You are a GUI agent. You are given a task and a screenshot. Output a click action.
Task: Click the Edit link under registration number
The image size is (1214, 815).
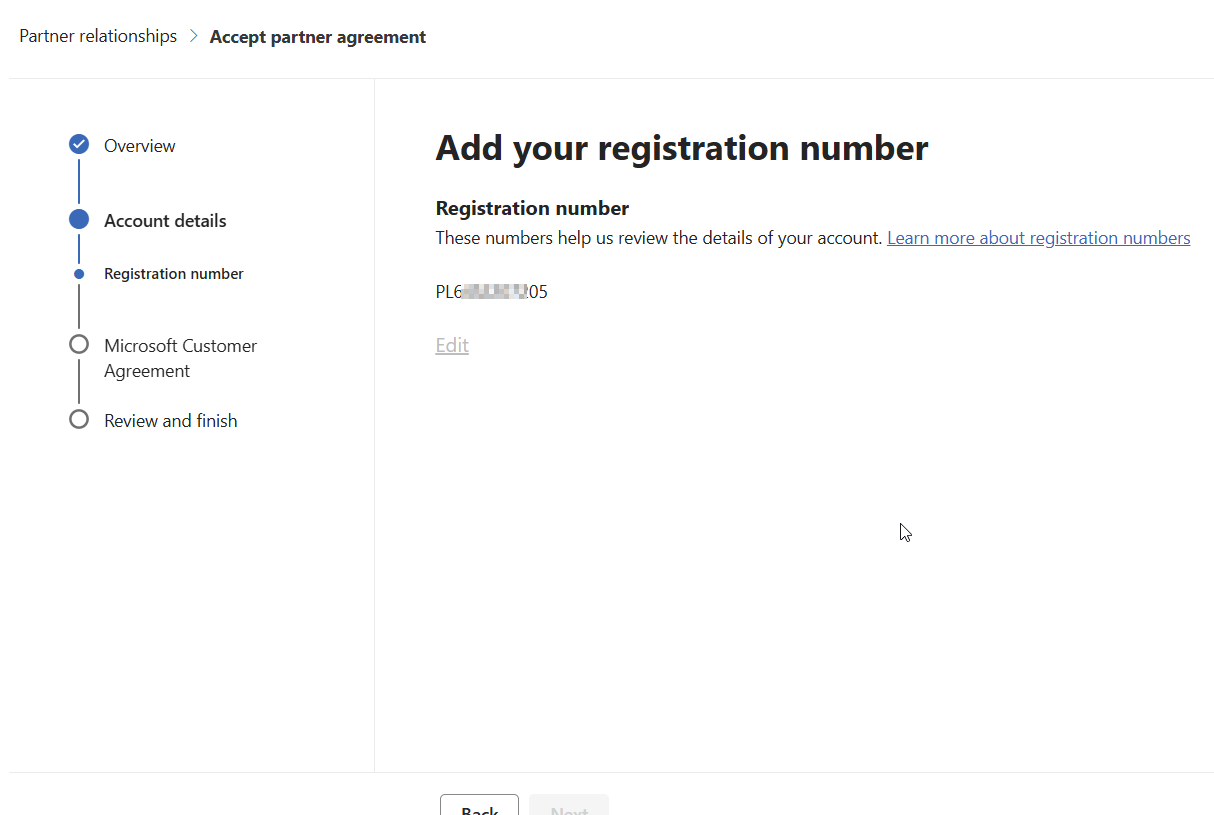[x=452, y=345]
